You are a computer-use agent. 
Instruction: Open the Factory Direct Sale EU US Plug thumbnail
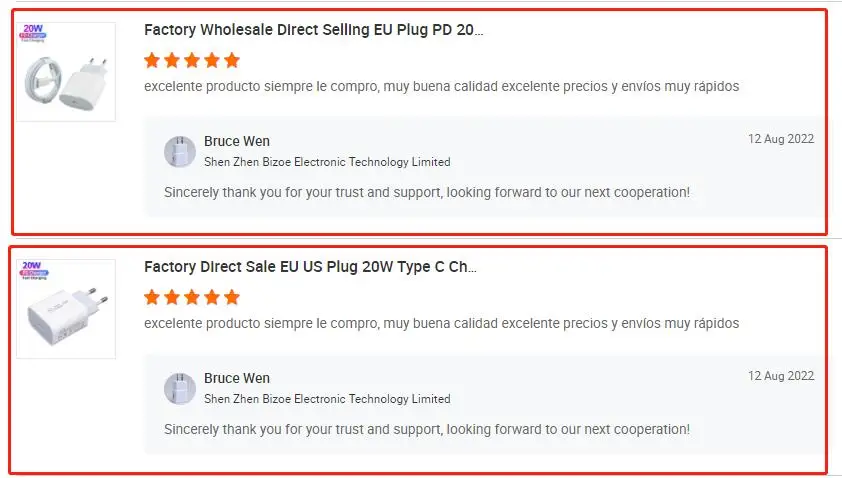click(66, 310)
